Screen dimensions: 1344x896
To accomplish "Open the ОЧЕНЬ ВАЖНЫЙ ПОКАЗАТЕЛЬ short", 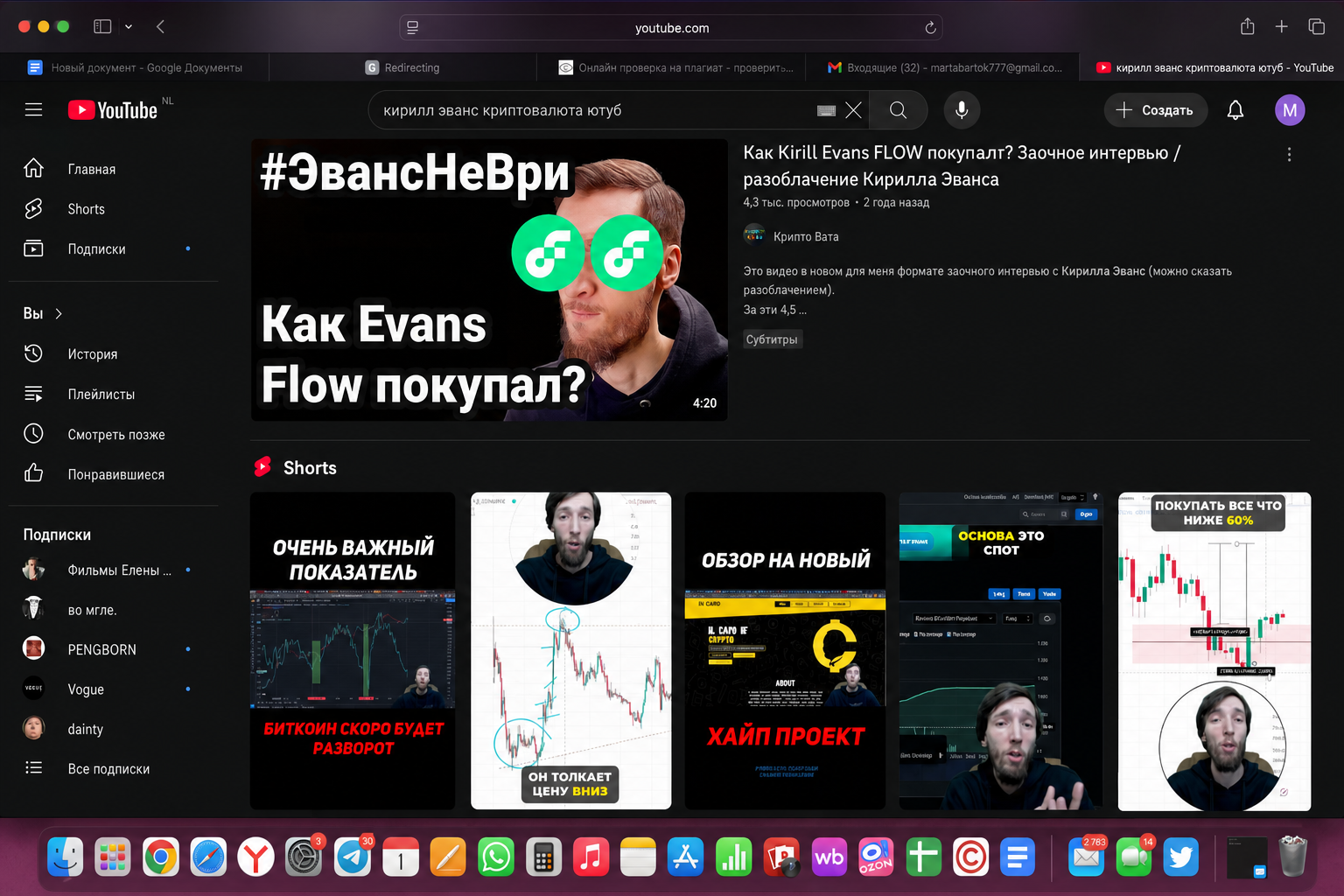I will click(x=353, y=651).
